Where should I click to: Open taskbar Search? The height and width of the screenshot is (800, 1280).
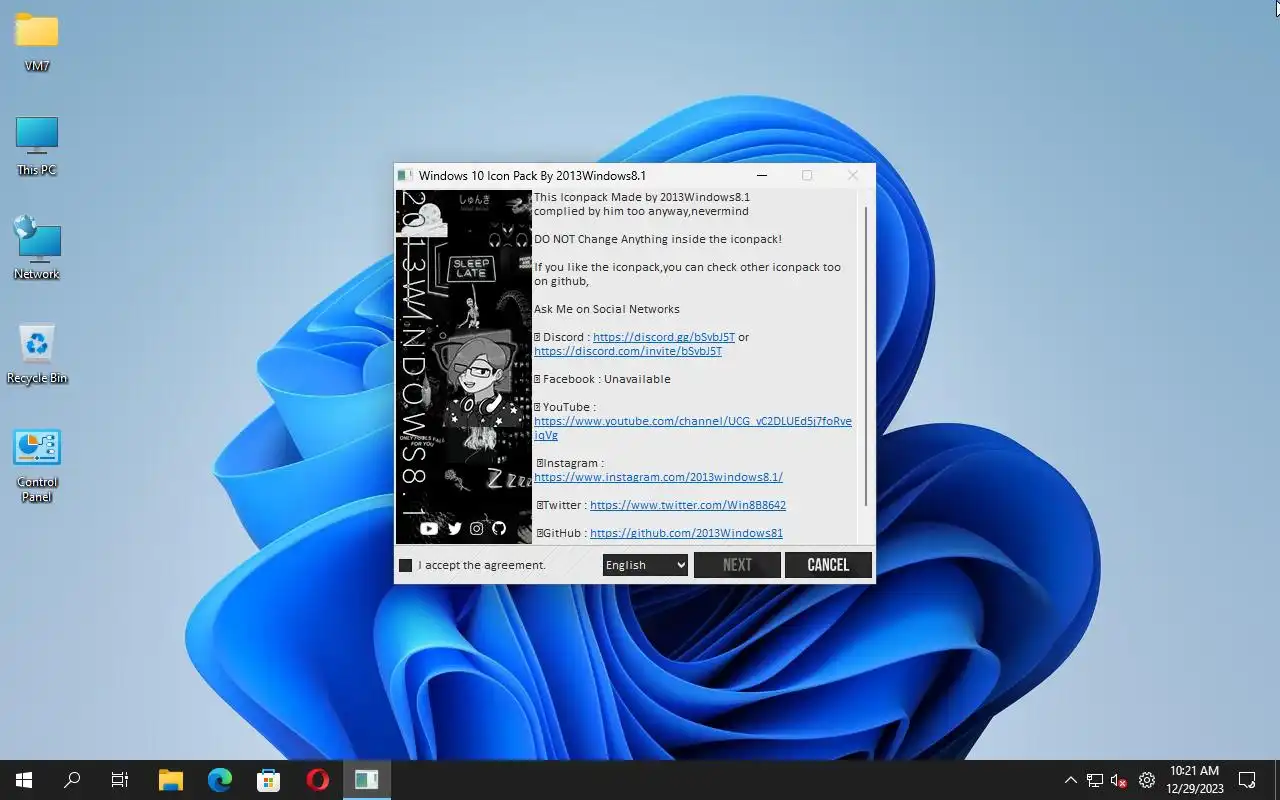pos(72,780)
